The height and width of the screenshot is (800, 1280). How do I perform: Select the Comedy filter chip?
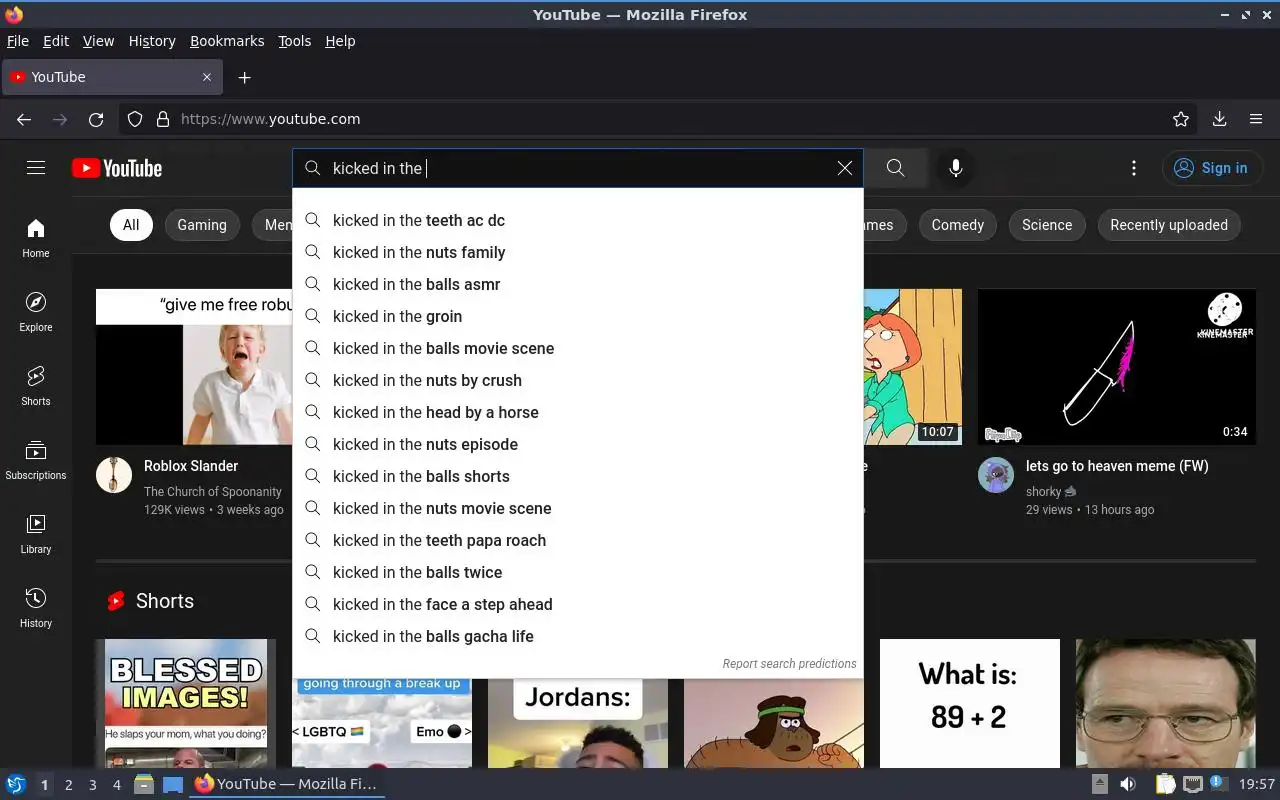pos(958,225)
